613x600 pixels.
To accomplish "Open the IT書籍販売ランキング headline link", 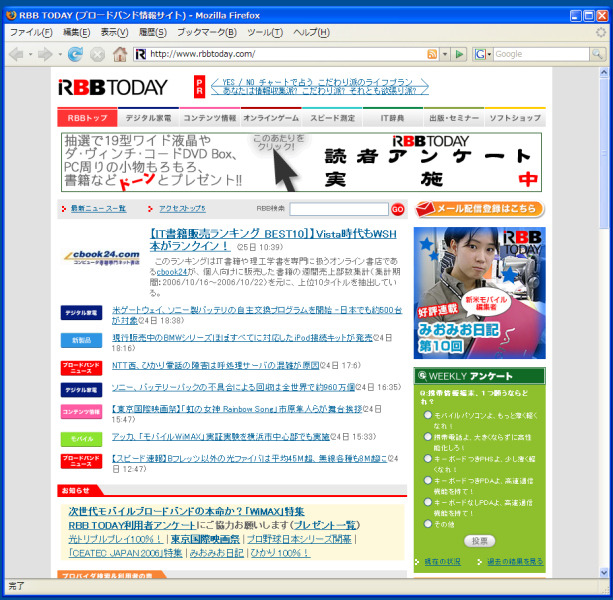I will [273, 240].
